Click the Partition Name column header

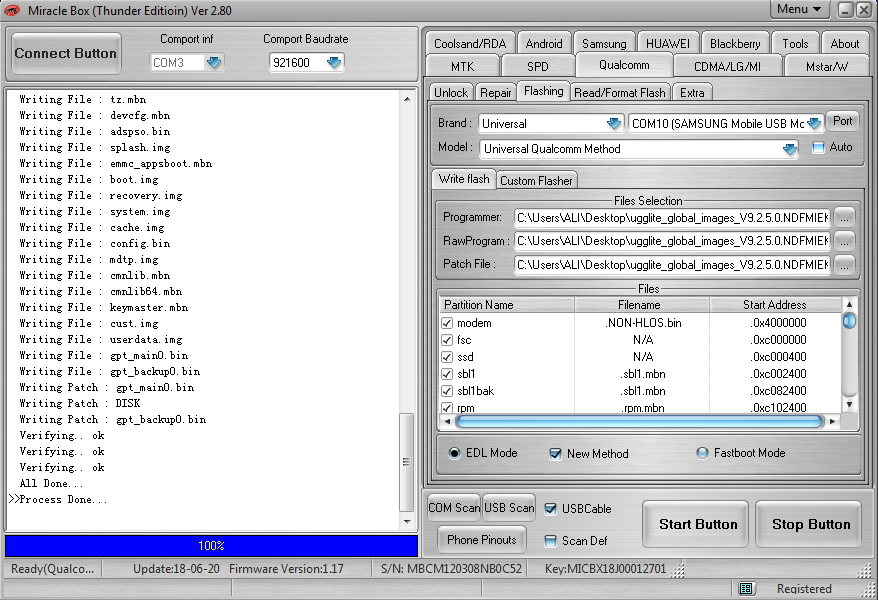pyautogui.click(x=507, y=305)
